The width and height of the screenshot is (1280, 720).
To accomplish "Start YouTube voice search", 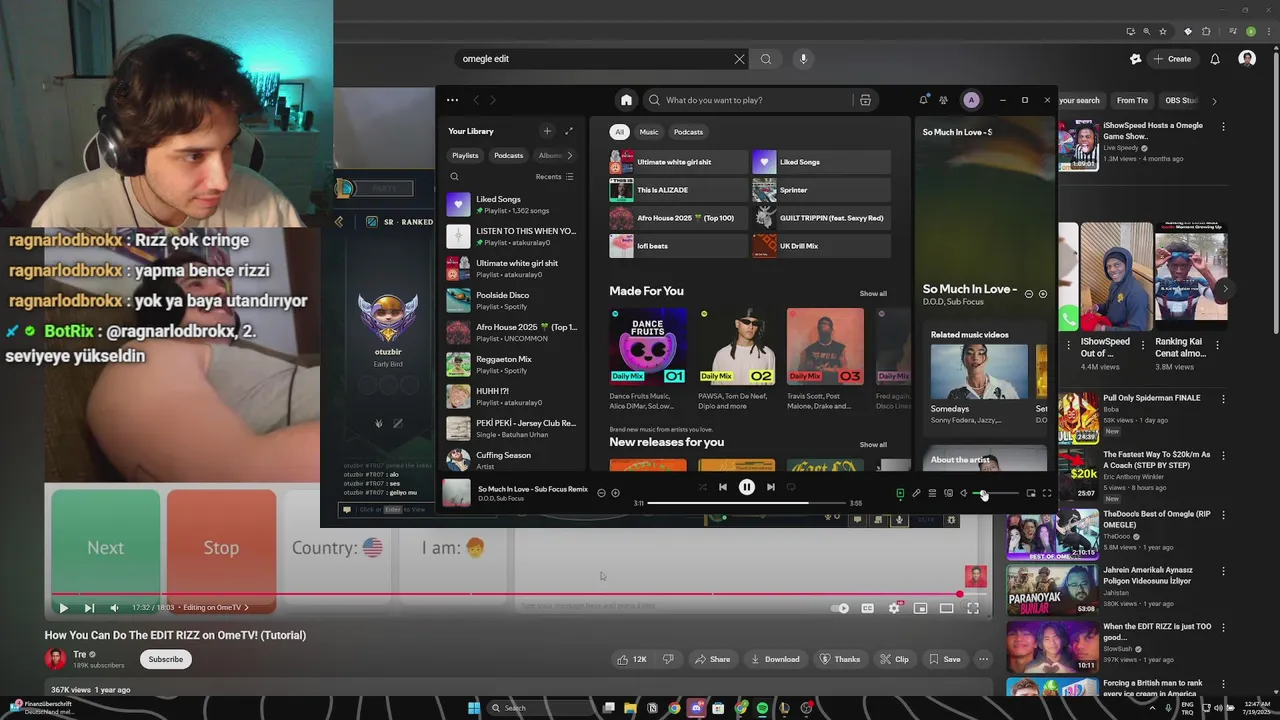I will point(803,59).
